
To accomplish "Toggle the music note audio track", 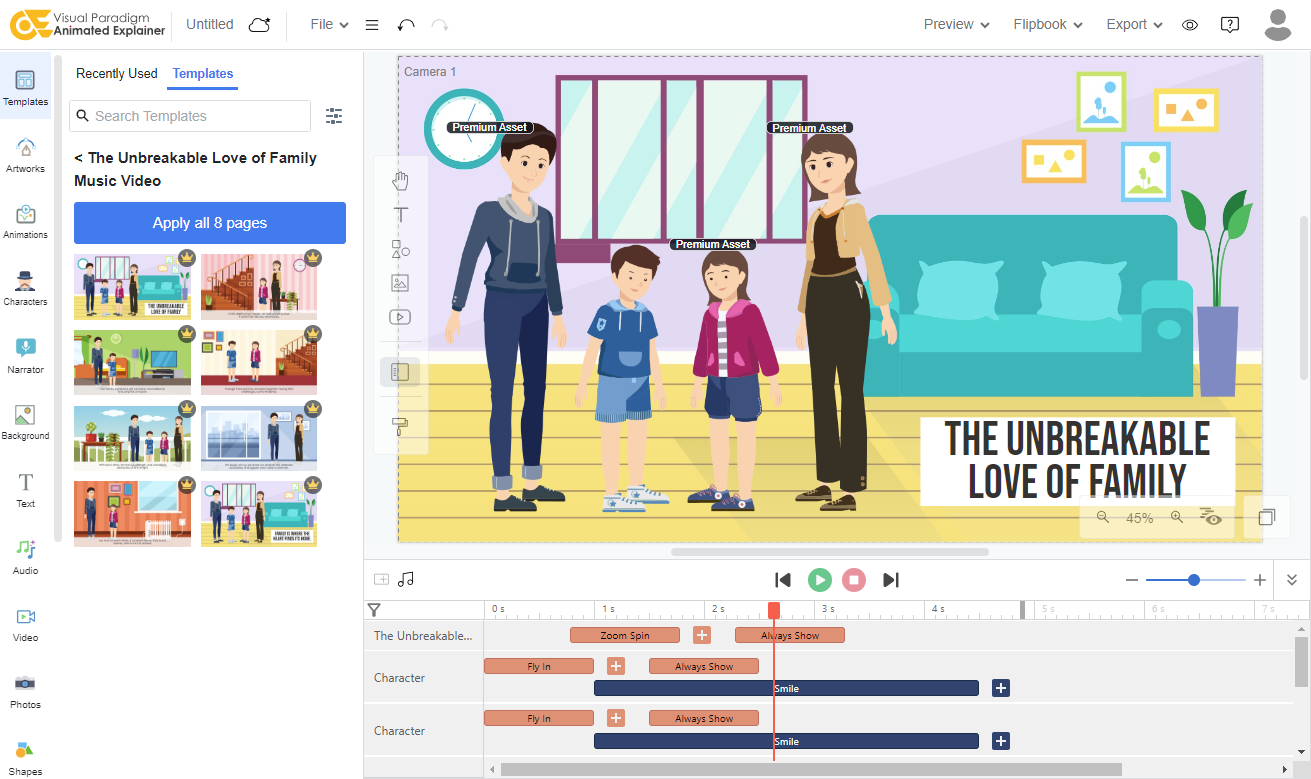I will (406, 580).
